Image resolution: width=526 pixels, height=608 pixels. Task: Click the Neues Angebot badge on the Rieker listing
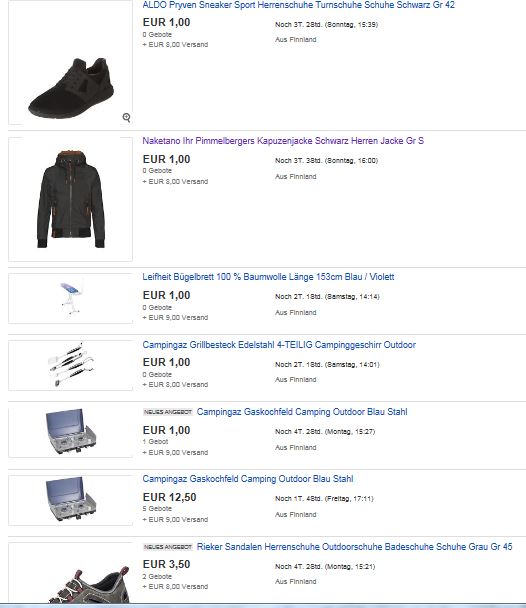click(x=168, y=547)
